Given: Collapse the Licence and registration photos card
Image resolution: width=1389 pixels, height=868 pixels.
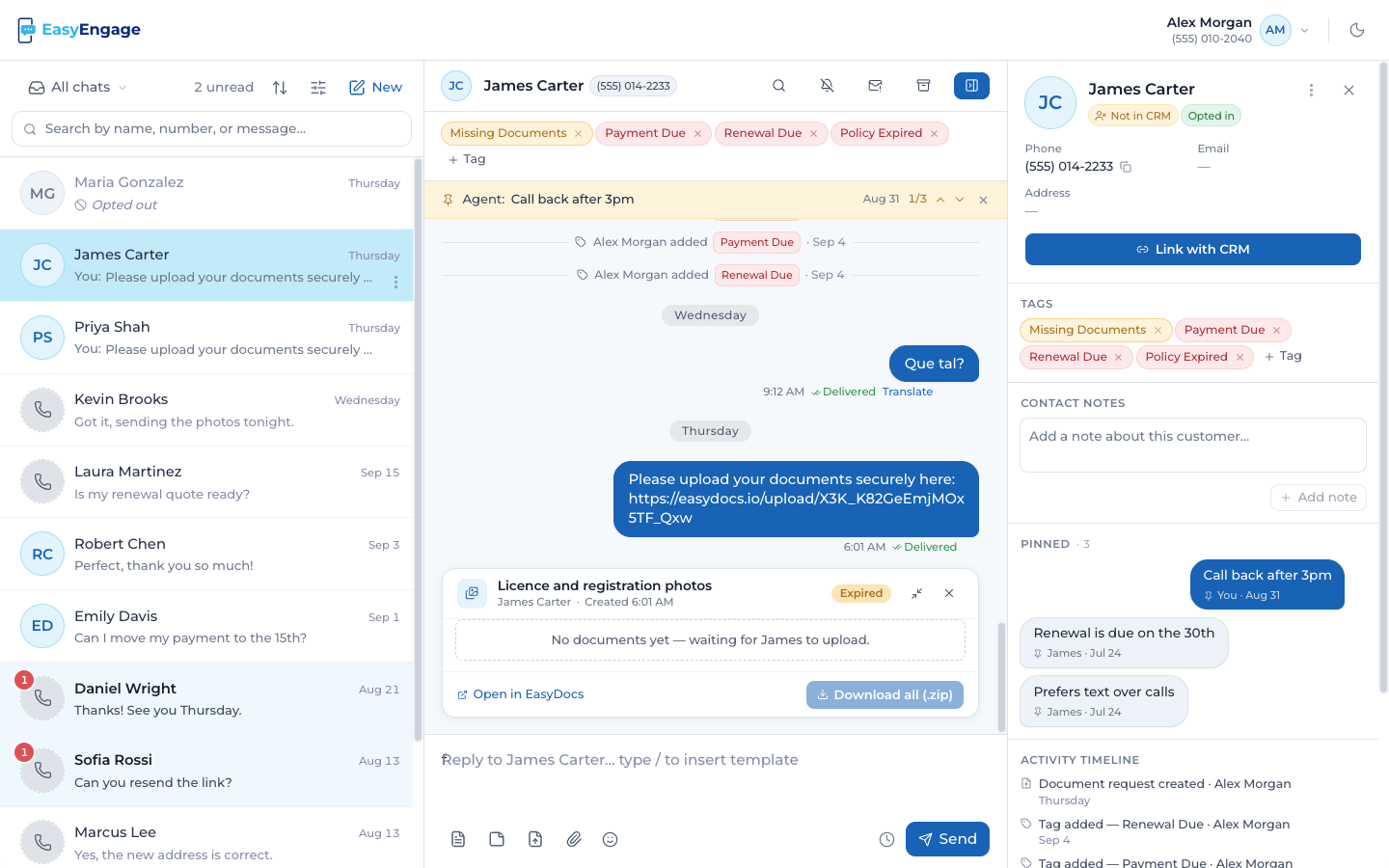Looking at the screenshot, I should coord(916,593).
